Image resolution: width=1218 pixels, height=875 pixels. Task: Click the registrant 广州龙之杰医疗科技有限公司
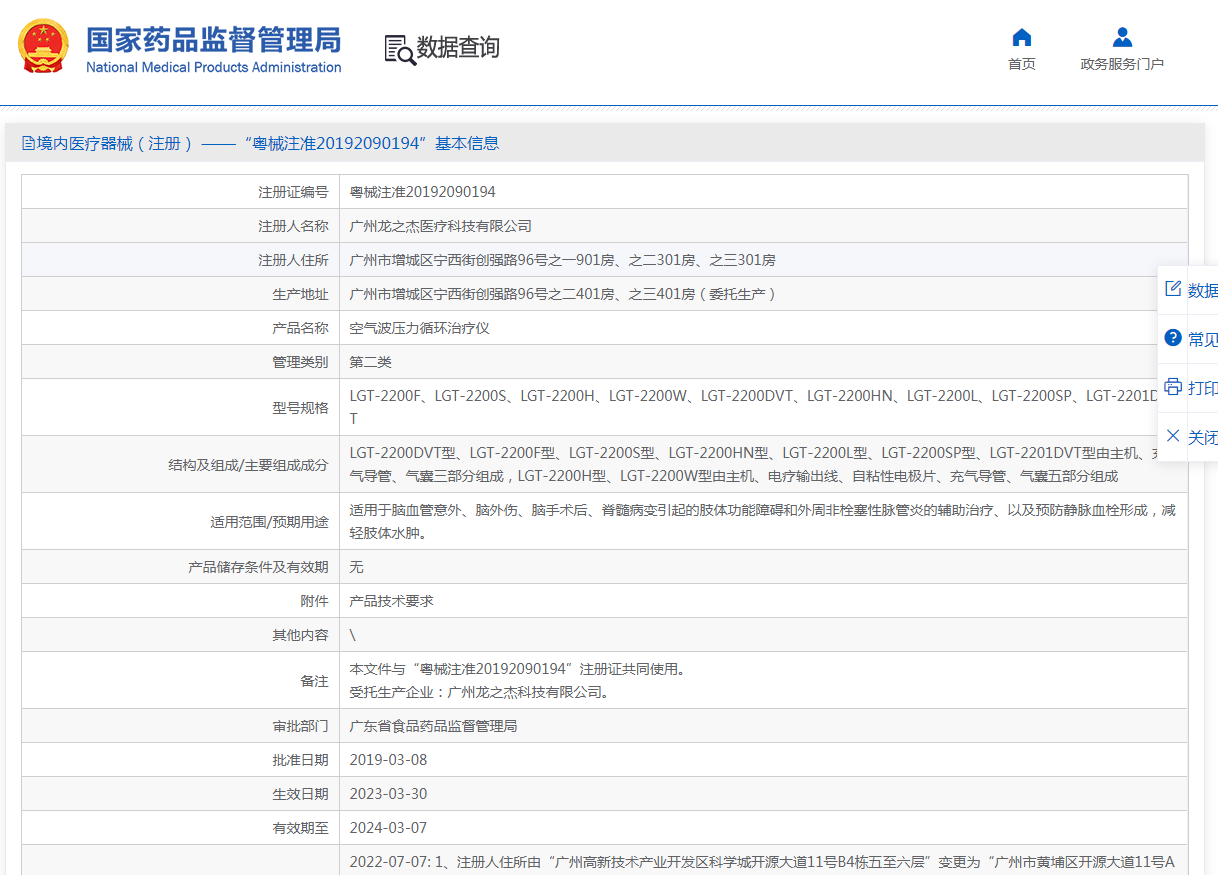[x=440, y=226]
